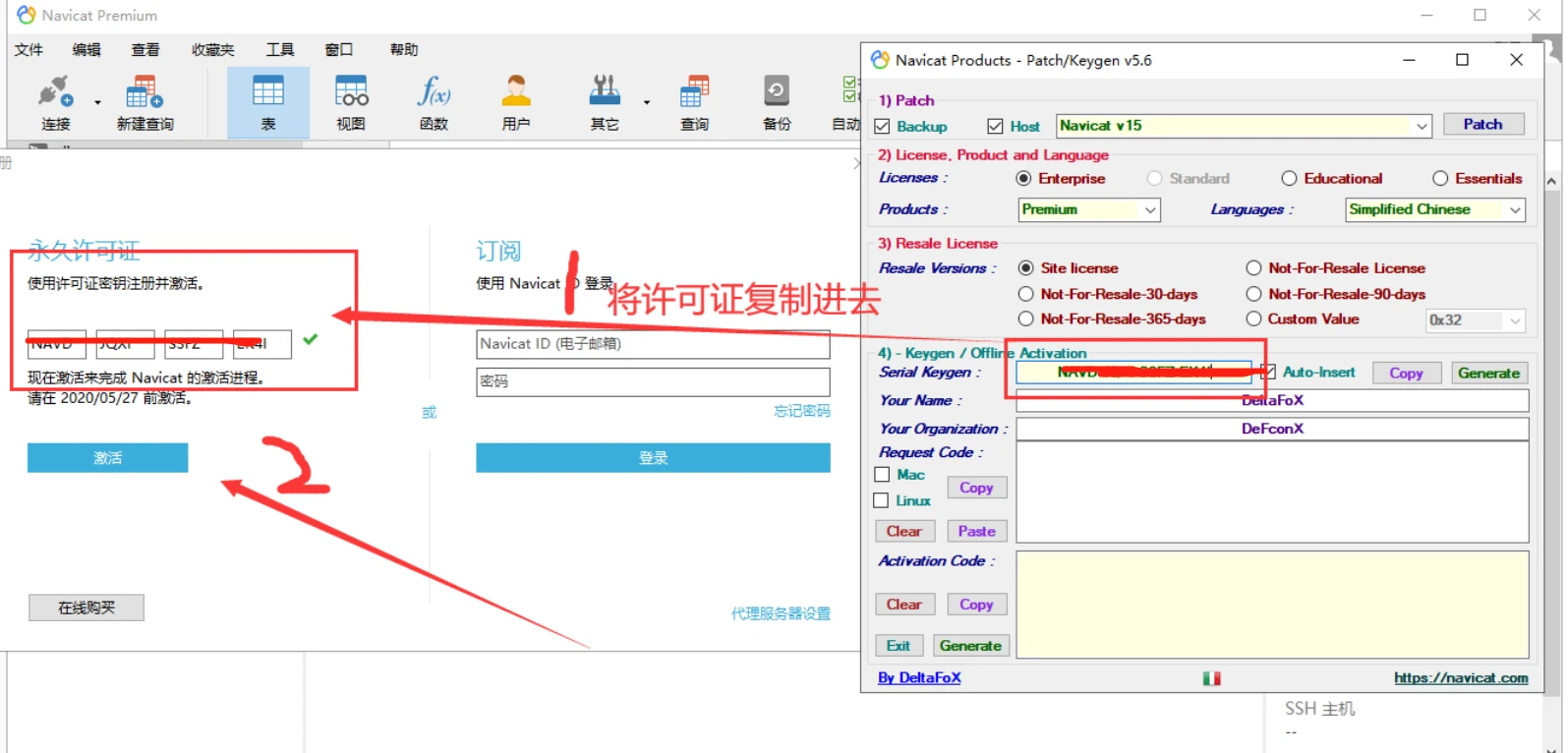Select the Enterprise license radio button
1568x753 pixels.
coord(1023,178)
